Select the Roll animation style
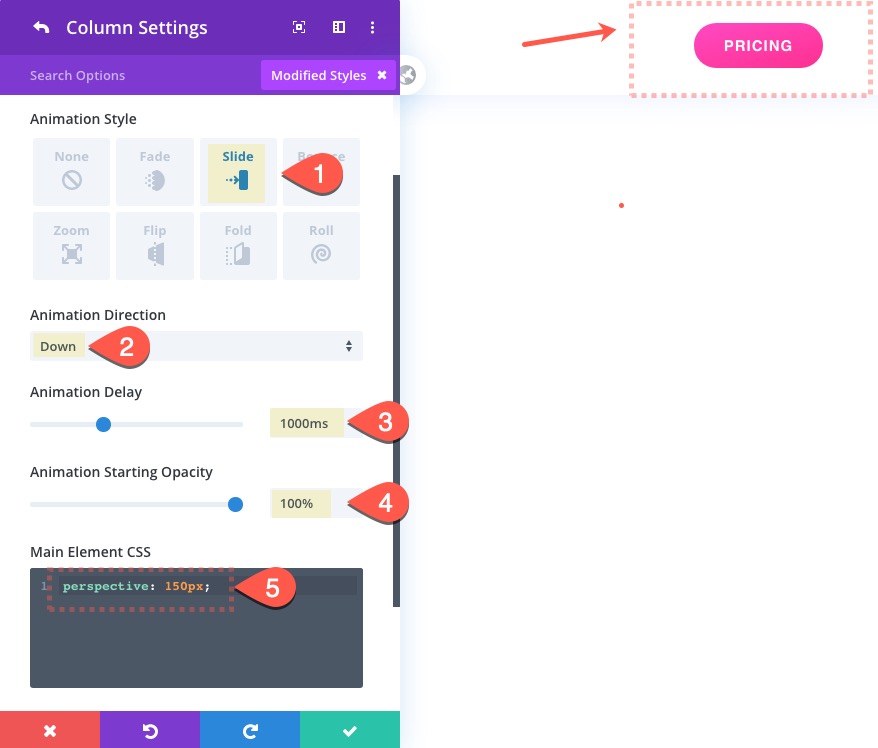 (321, 245)
